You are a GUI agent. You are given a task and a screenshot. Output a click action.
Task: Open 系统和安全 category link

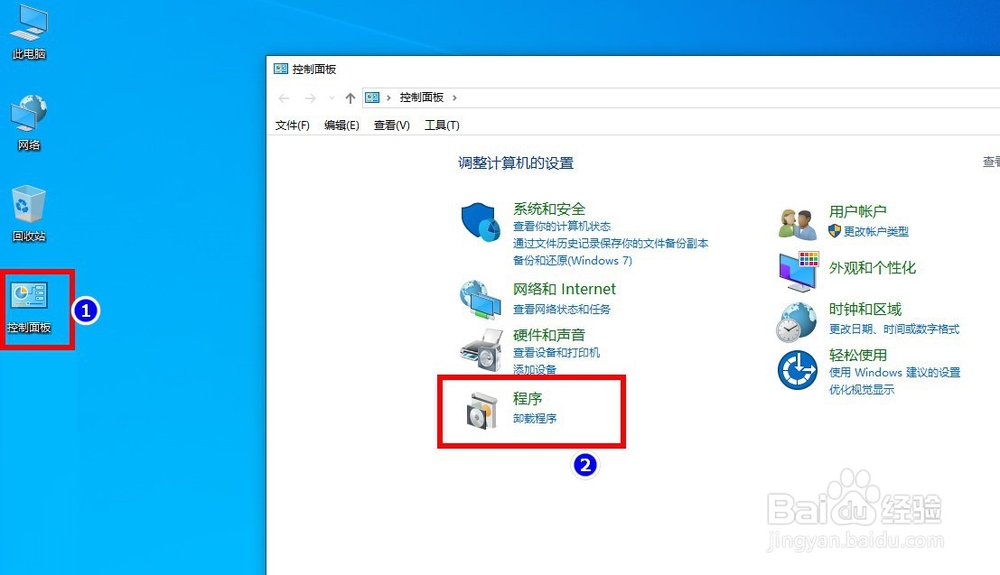pos(549,209)
